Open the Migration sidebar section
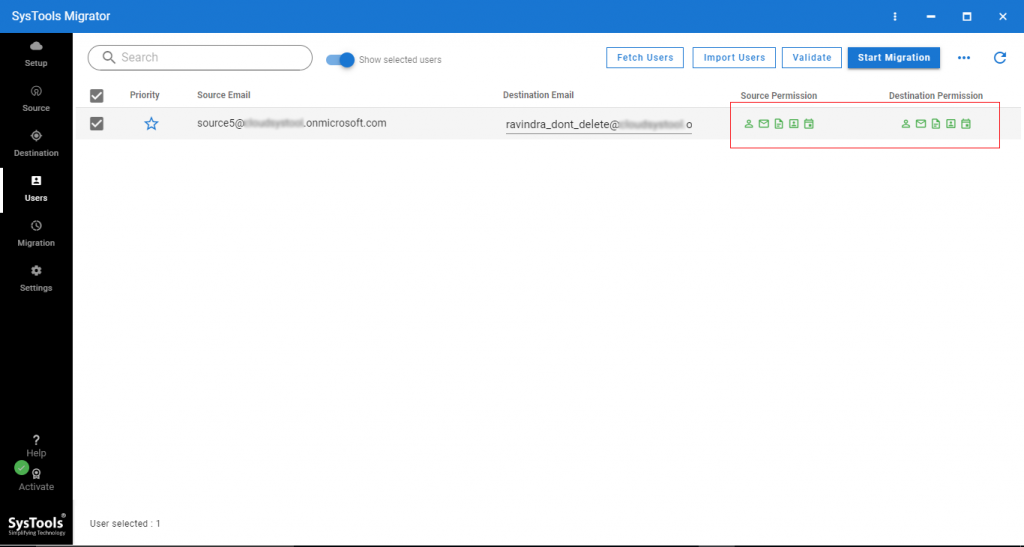 point(36,234)
